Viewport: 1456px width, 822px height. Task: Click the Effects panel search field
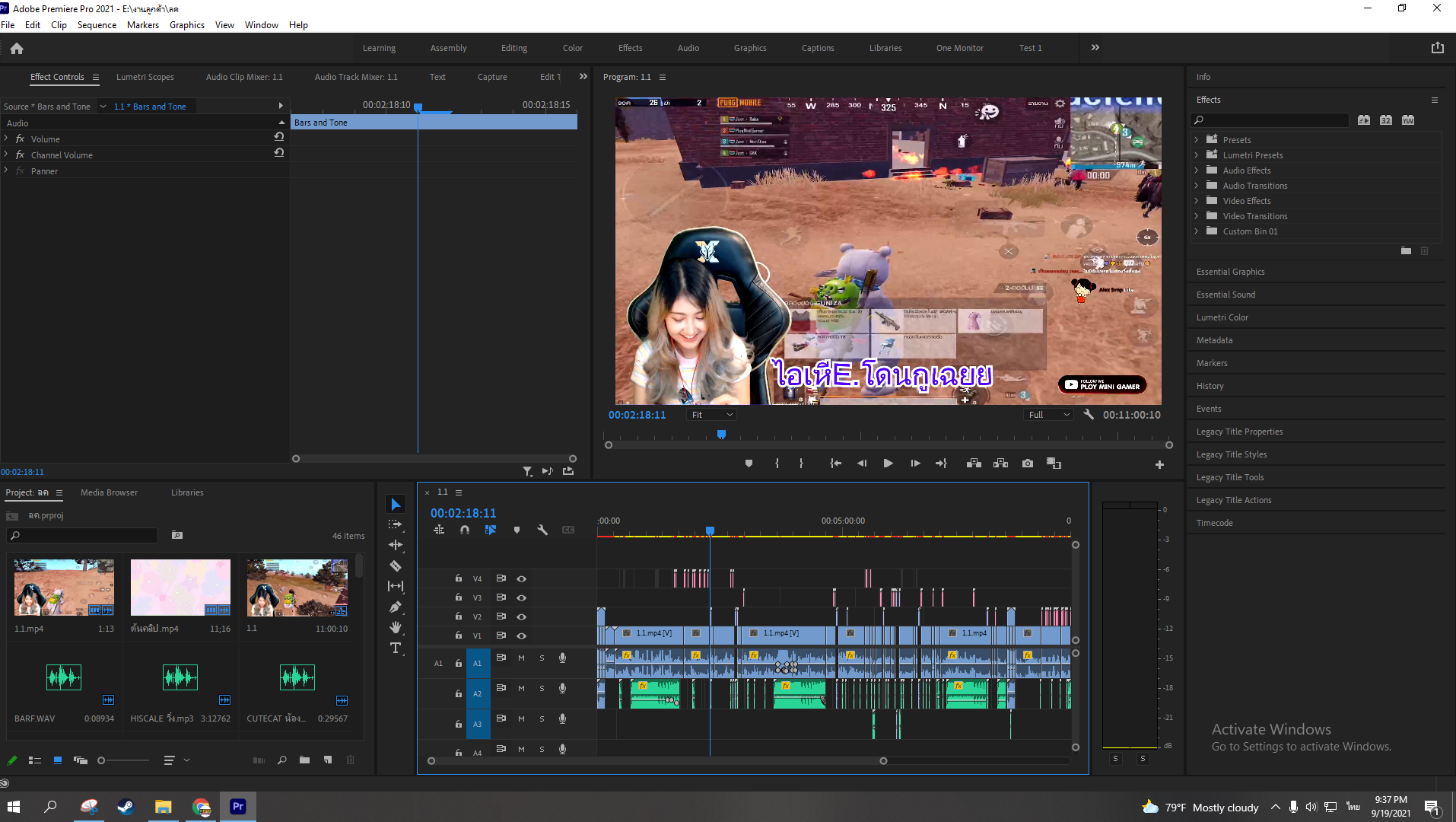(1270, 120)
